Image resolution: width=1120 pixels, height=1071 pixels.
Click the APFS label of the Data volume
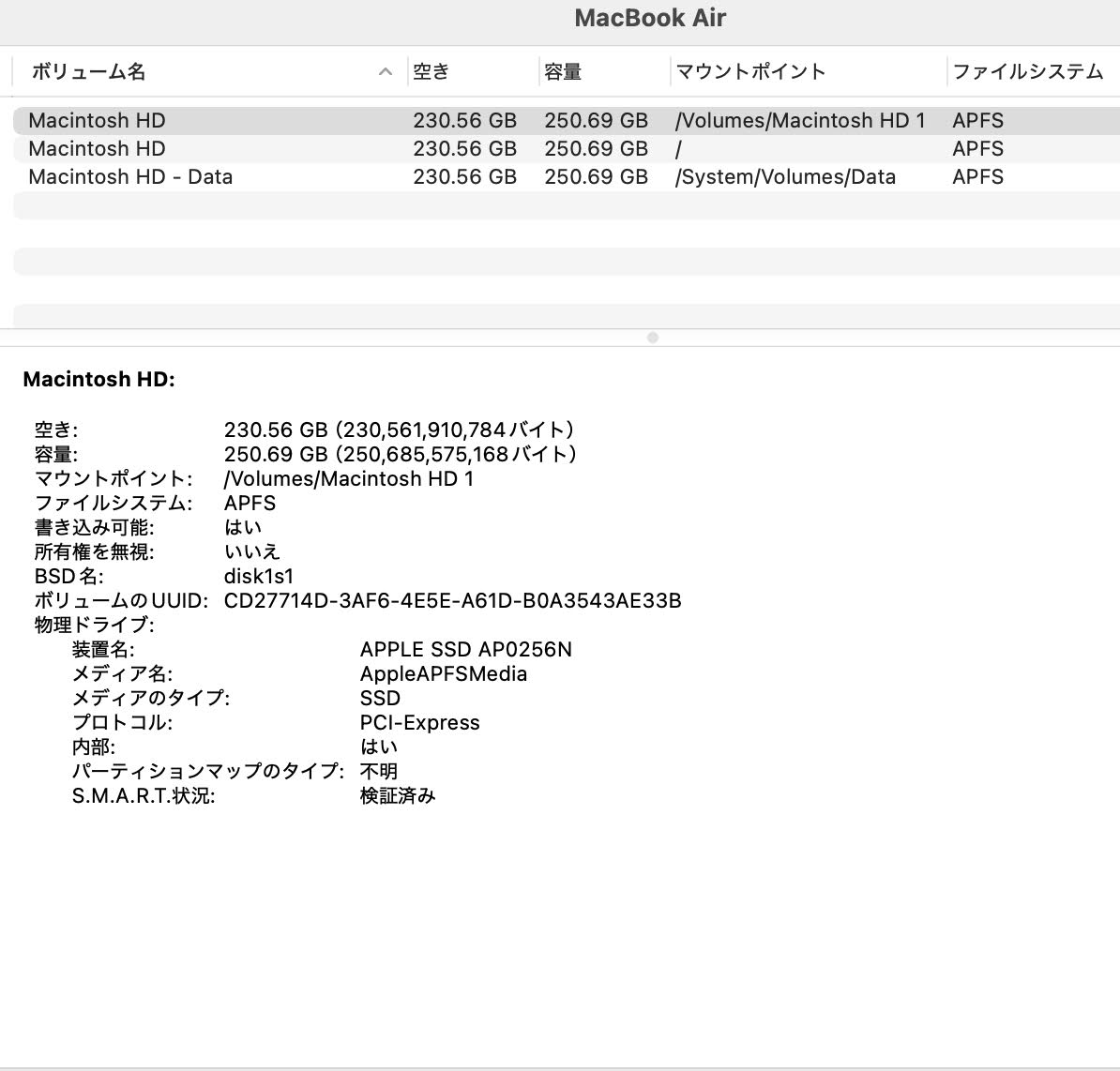[978, 176]
